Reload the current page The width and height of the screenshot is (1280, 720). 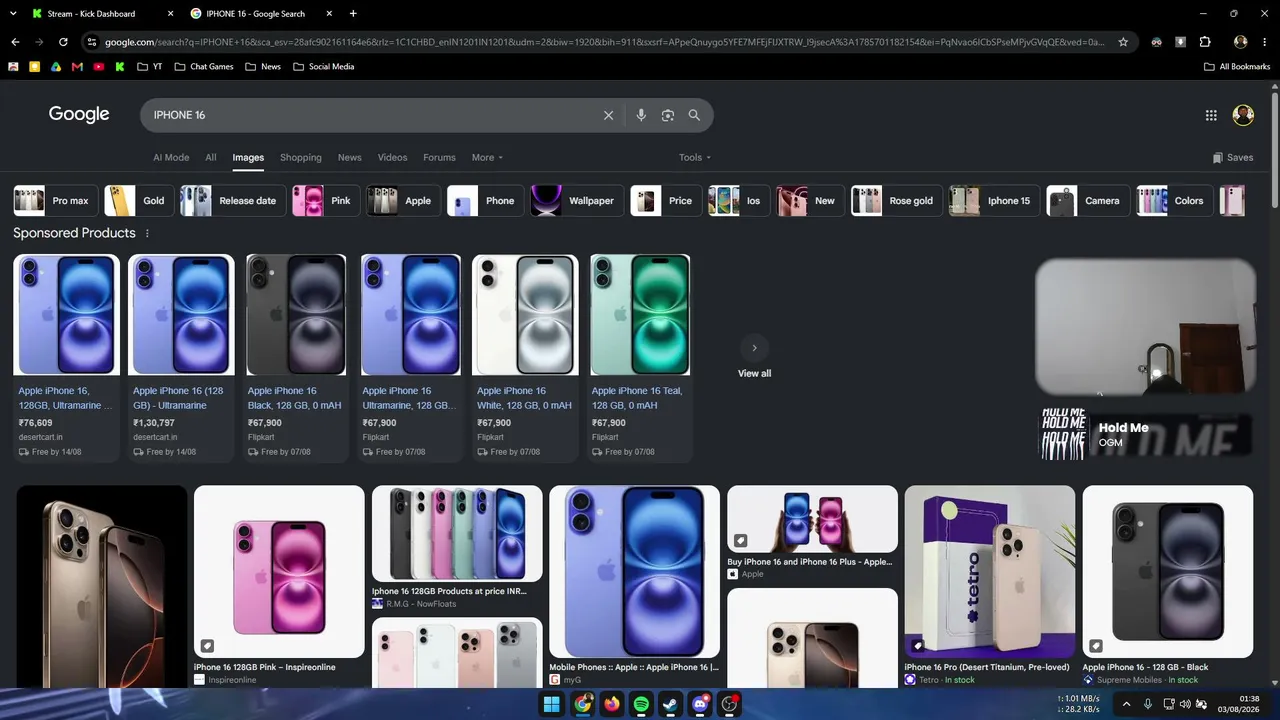[x=63, y=42]
